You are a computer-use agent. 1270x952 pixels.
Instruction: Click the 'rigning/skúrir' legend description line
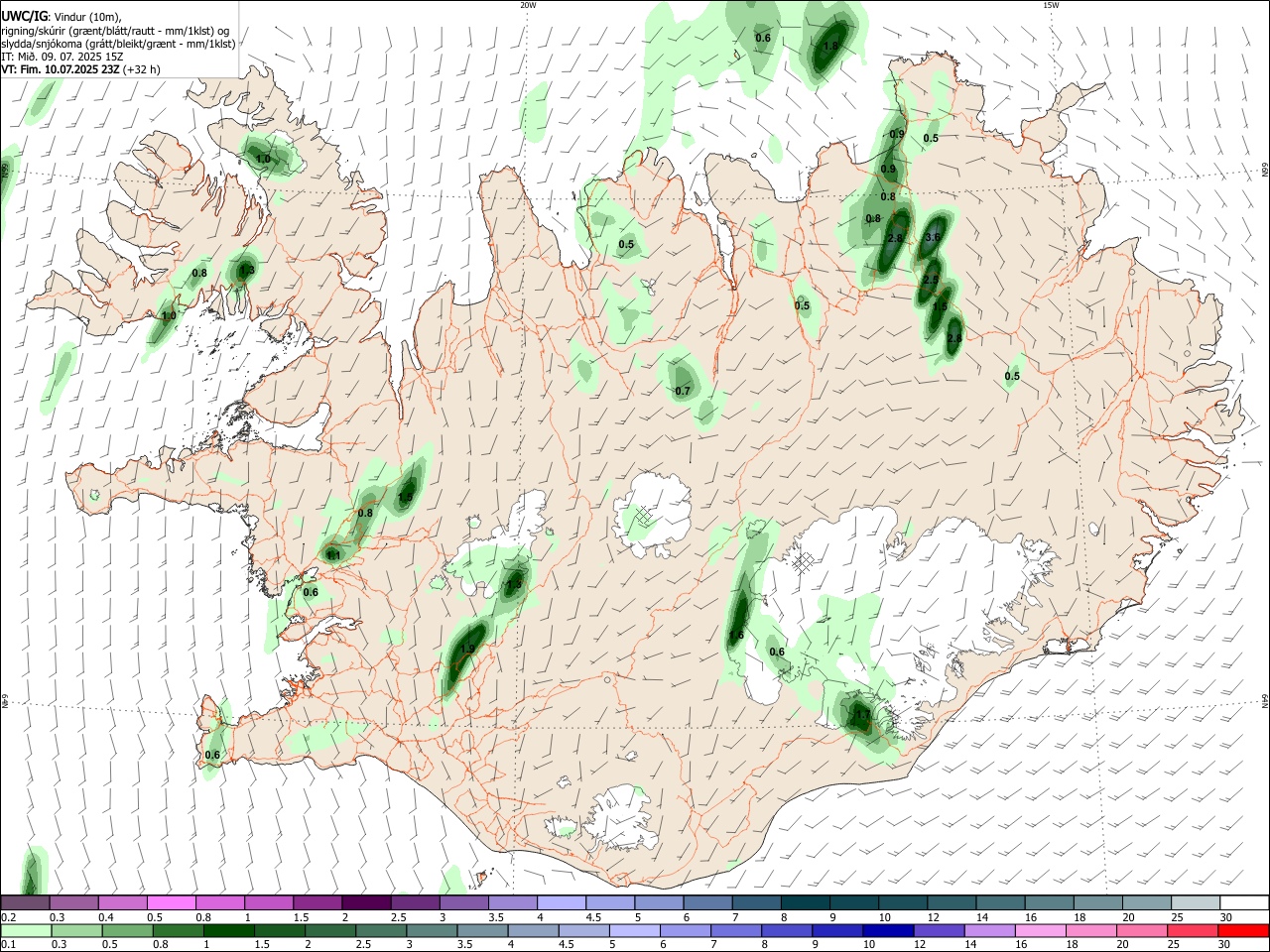tap(115, 31)
